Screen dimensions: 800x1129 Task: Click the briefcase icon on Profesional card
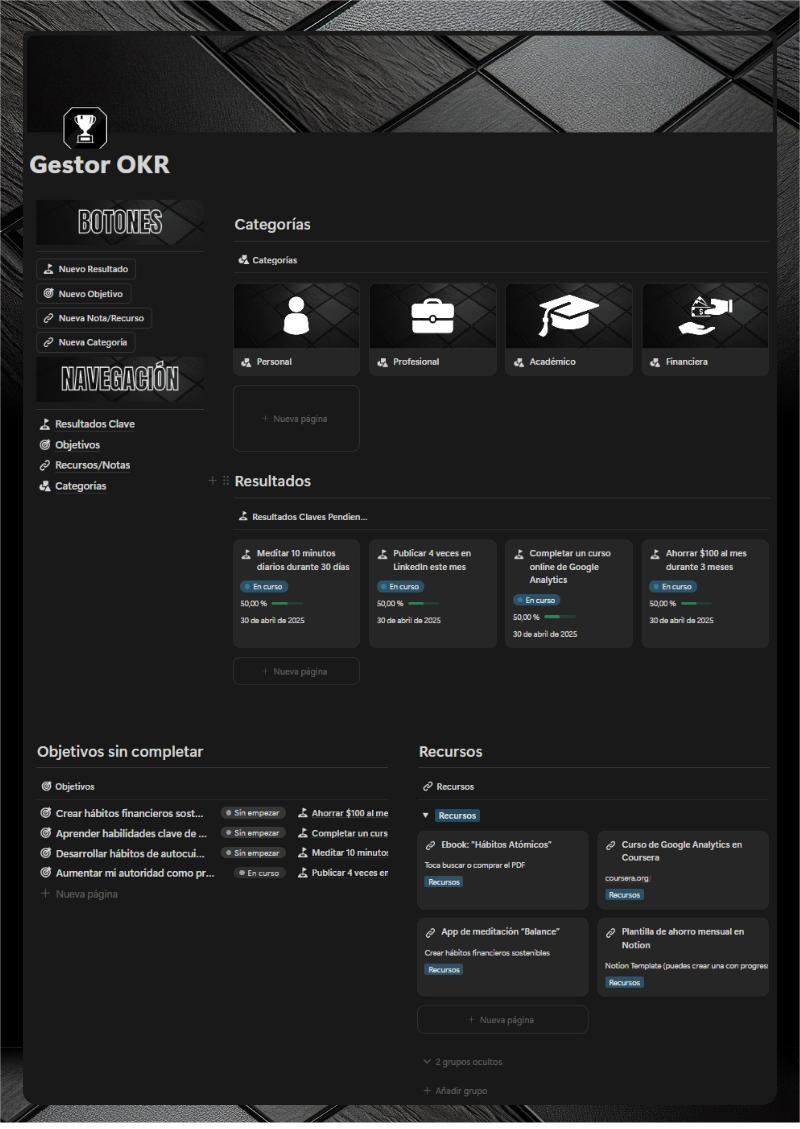433,316
